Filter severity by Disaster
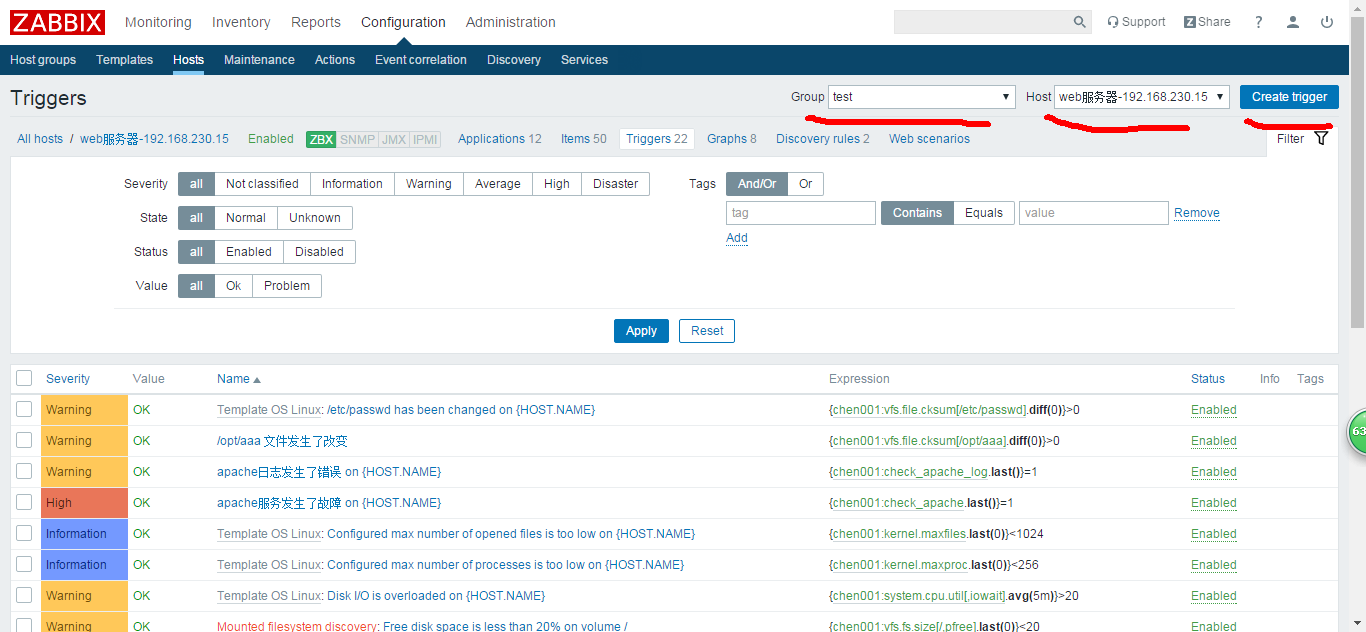 pos(615,184)
